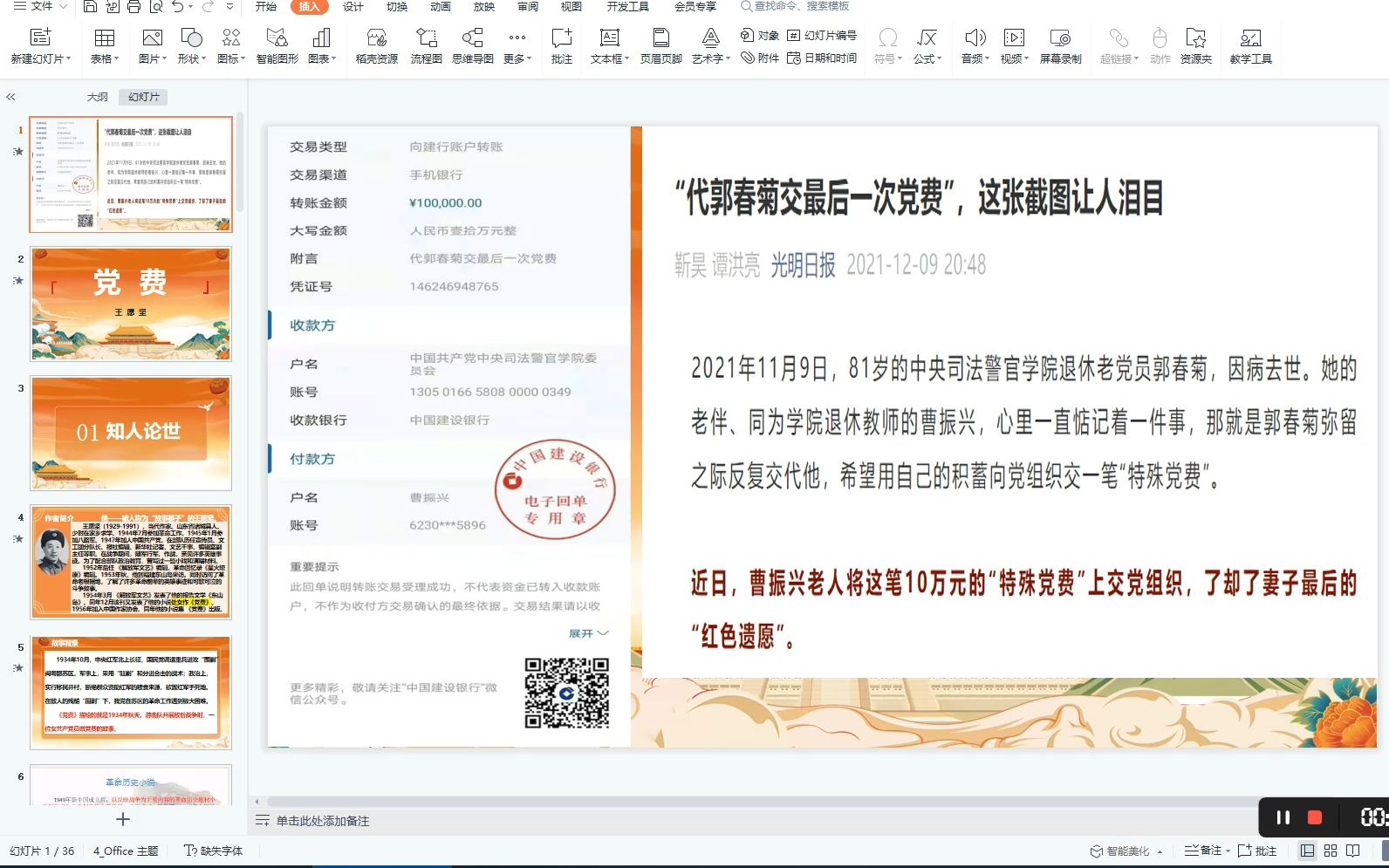This screenshot has width=1389, height=868.
Task: Open the 放映 slideshow tab
Action: click(x=484, y=6)
